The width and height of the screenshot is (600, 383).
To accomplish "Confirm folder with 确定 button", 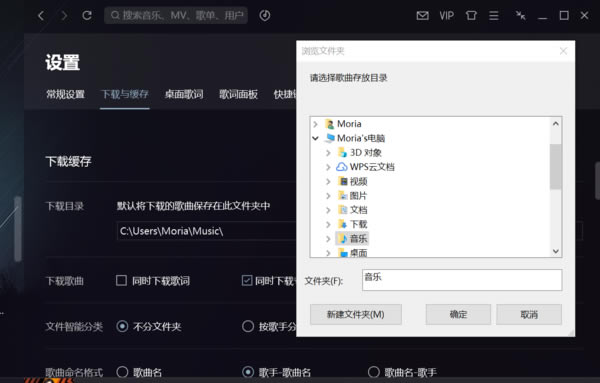I will pos(458,315).
